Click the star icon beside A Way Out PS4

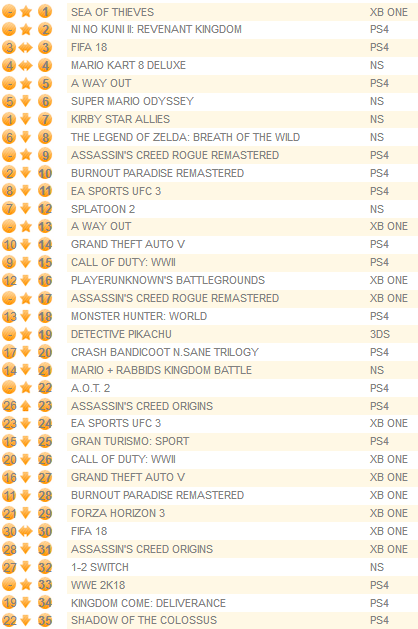click(x=26, y=83)
